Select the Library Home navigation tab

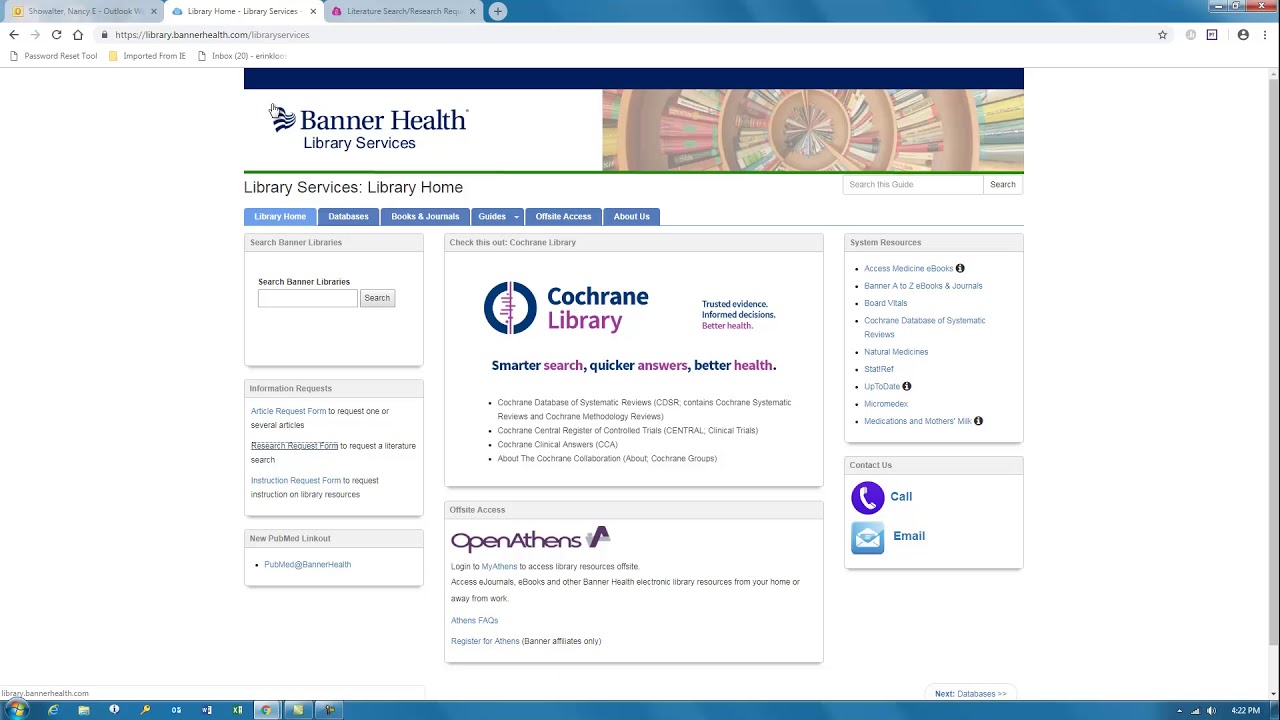pos(280,217)
